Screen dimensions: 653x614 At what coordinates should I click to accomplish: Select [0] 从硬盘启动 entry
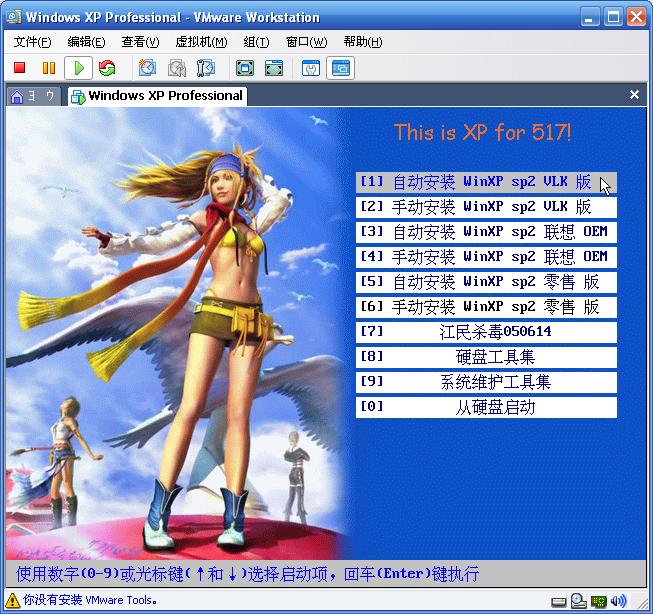486,407
